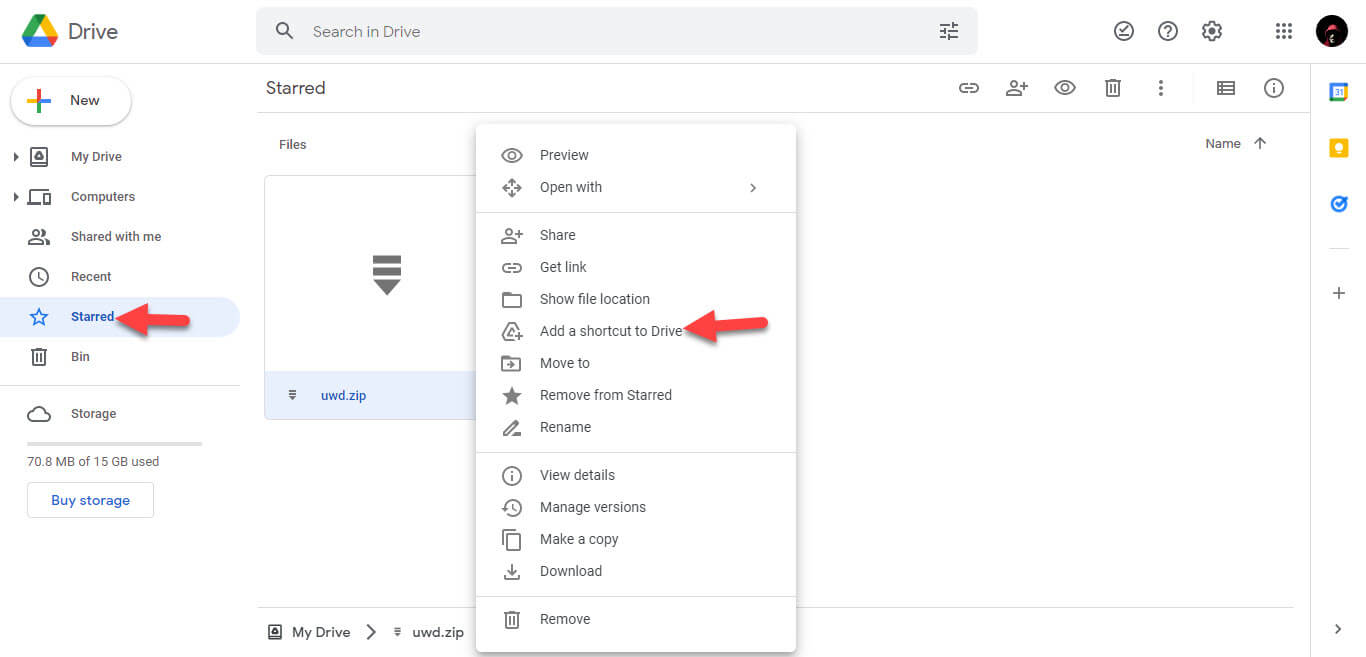This screenshot has height=657, width=1366.
Task: Choose Remove from Starred
Action: [605, 395]
